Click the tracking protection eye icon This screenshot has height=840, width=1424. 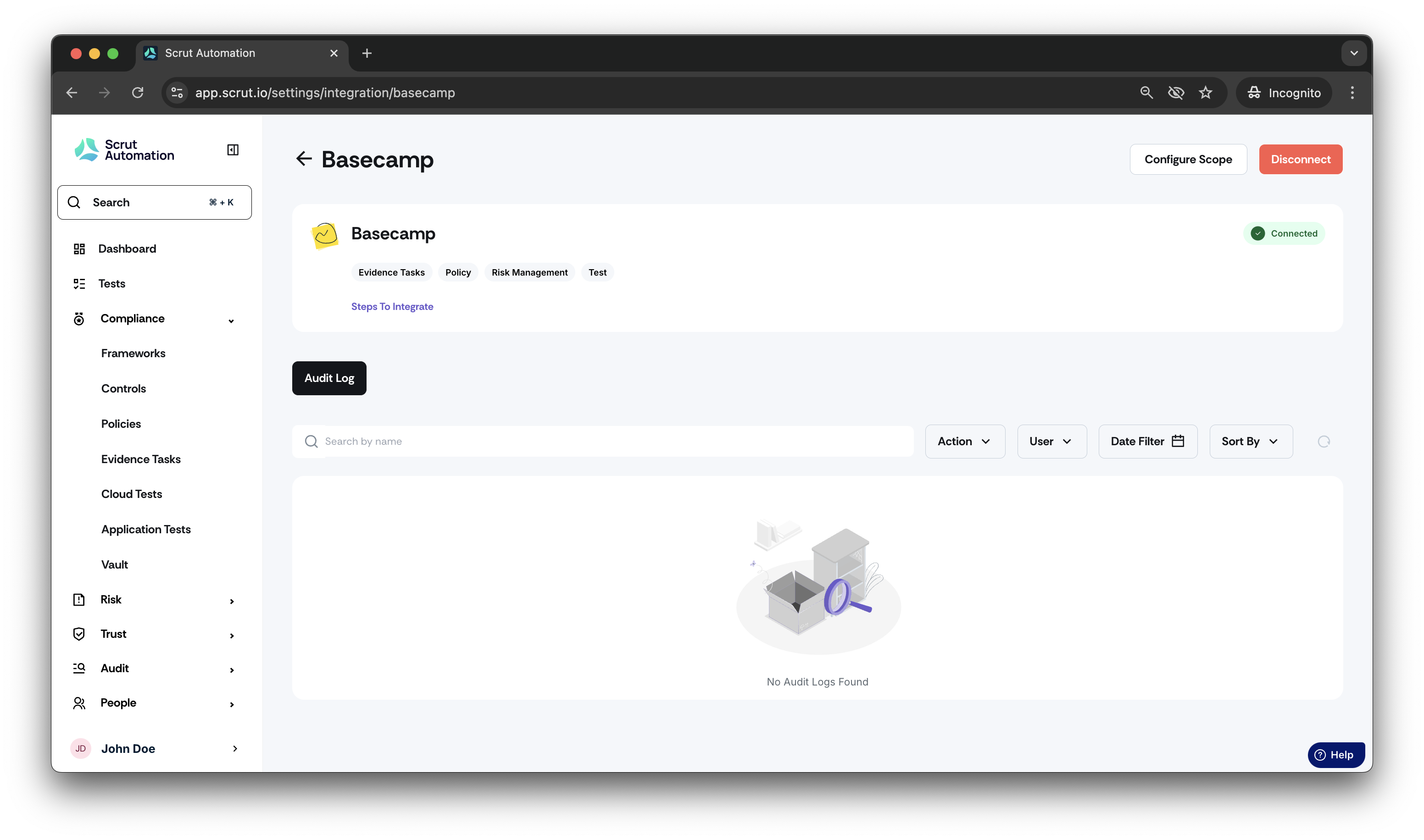1176,92
